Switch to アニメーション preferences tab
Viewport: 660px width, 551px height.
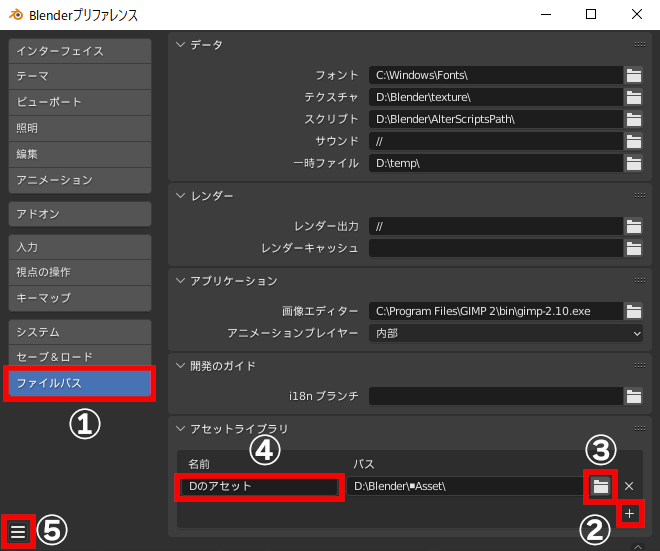(x=80, y=181)
